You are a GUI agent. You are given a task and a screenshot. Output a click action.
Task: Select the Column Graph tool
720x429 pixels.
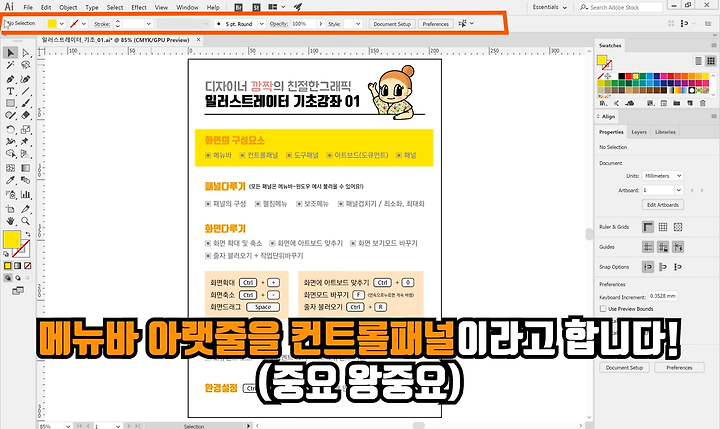tap(26, 194)
